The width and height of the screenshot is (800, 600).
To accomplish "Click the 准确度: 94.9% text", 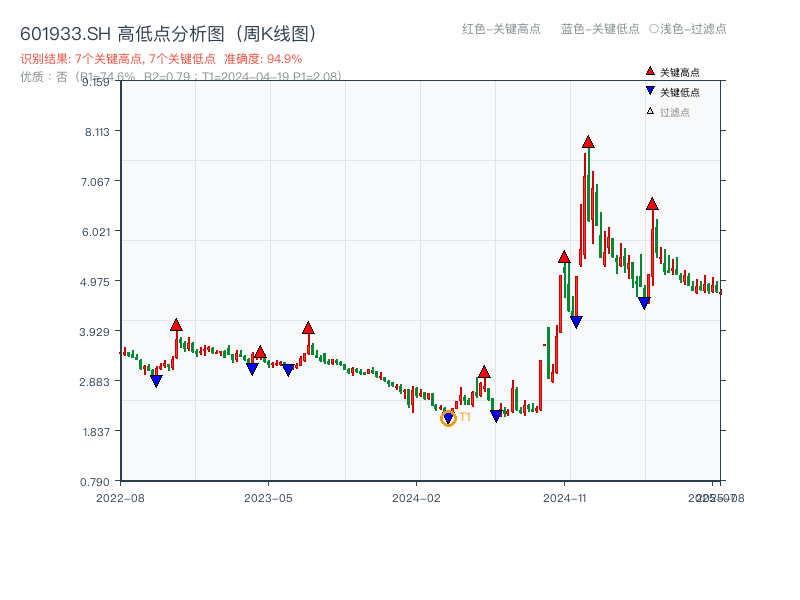I will click(x=263, y=59).
